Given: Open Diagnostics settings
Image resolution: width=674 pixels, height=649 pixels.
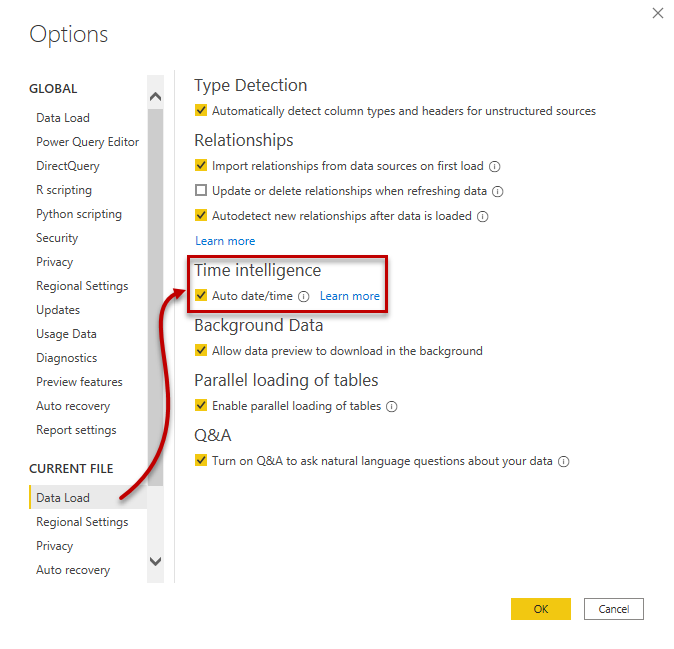Looking at the screenshot, I should point(67,358).
